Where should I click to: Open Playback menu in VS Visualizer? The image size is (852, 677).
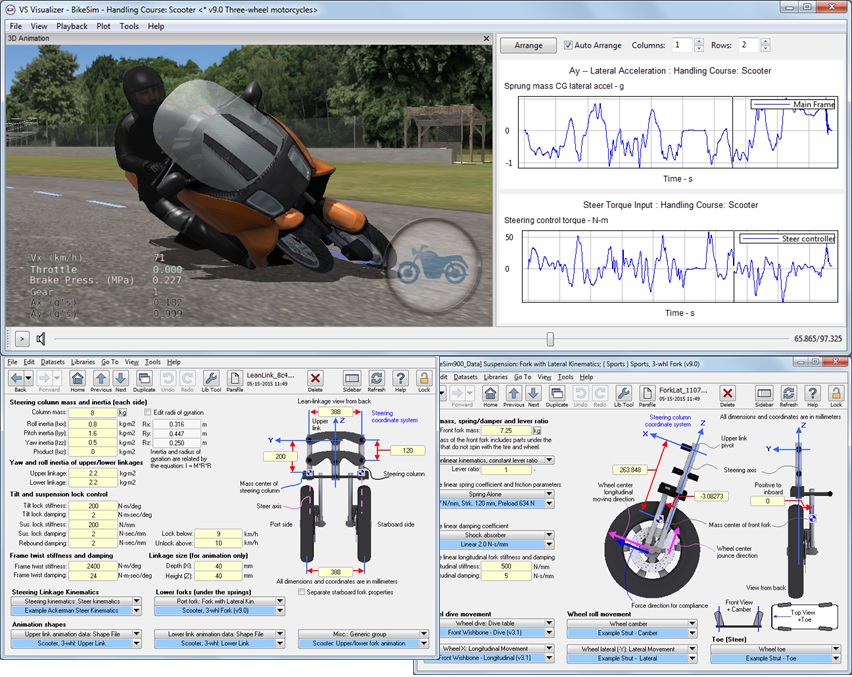[x=71, y=26]
